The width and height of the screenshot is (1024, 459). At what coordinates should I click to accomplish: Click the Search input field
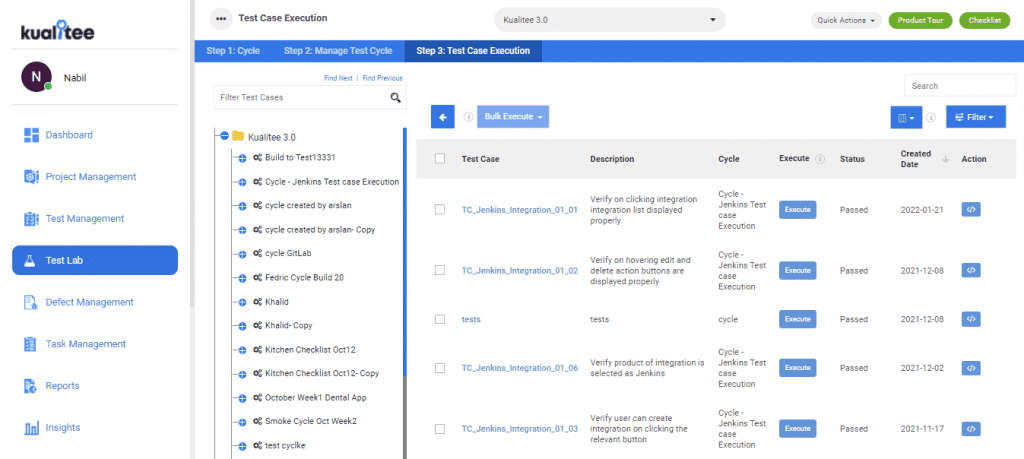[960, 86]
